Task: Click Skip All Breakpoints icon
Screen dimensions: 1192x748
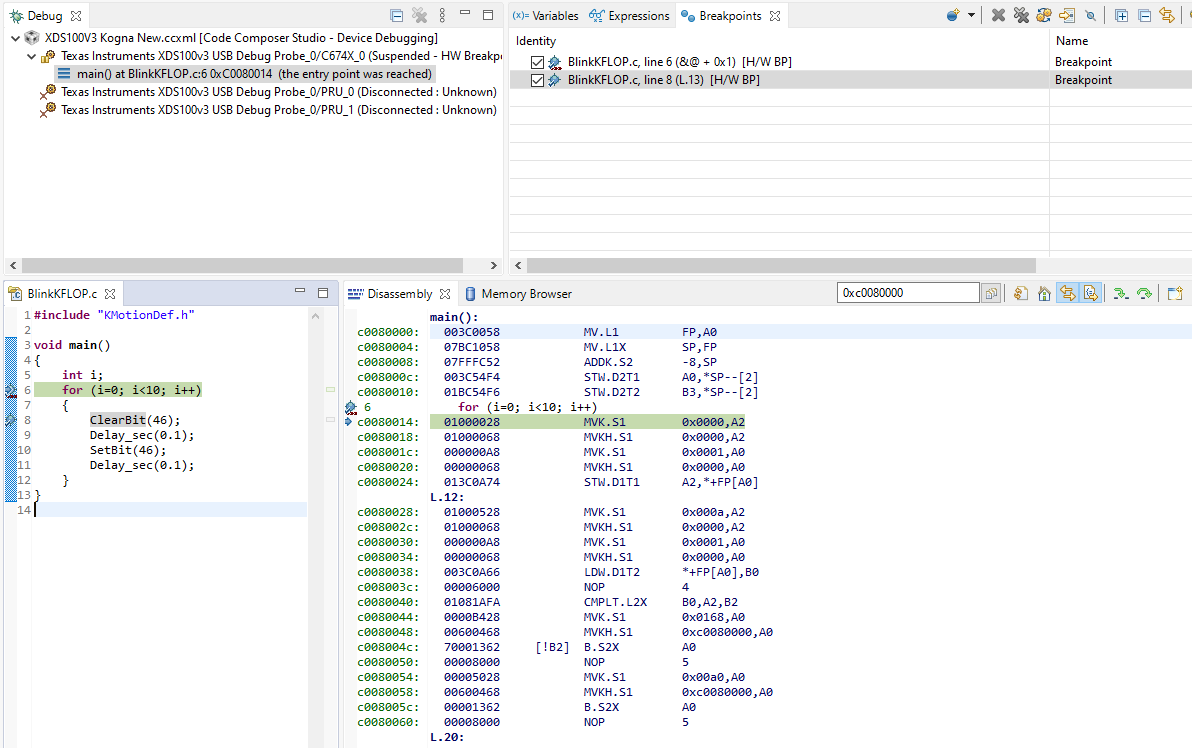Action: [1090, 16]
